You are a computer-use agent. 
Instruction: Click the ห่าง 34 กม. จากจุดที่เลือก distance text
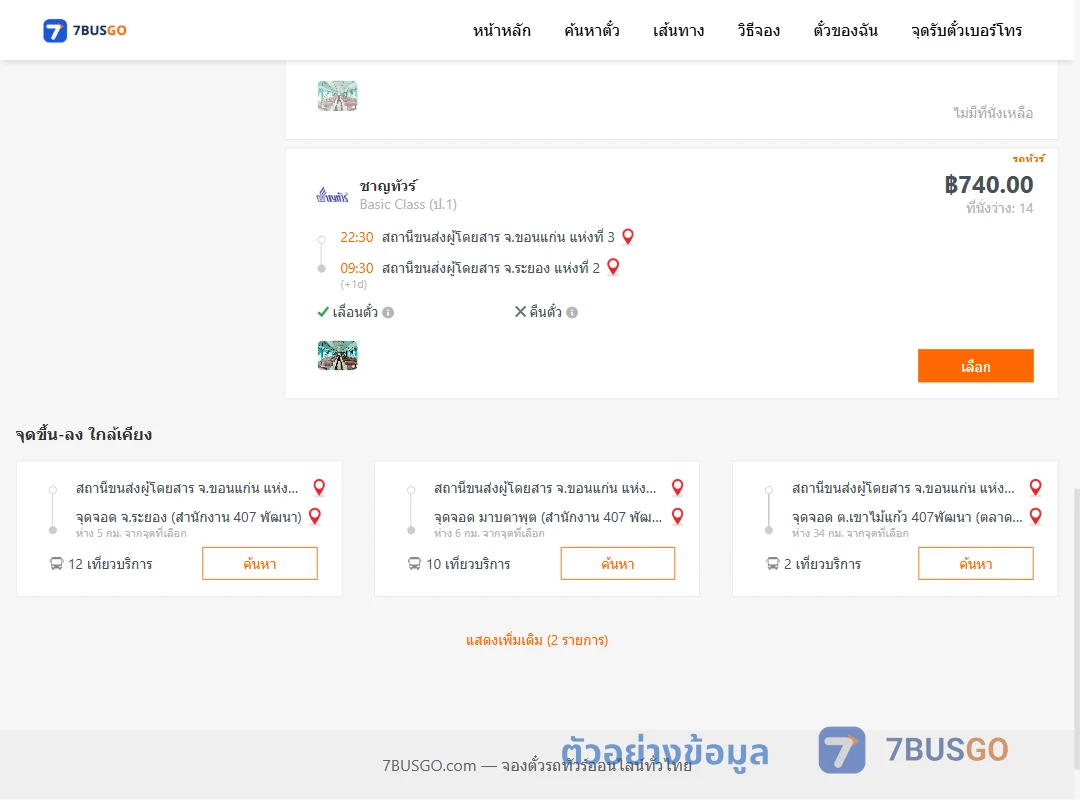tap(850, 533)
